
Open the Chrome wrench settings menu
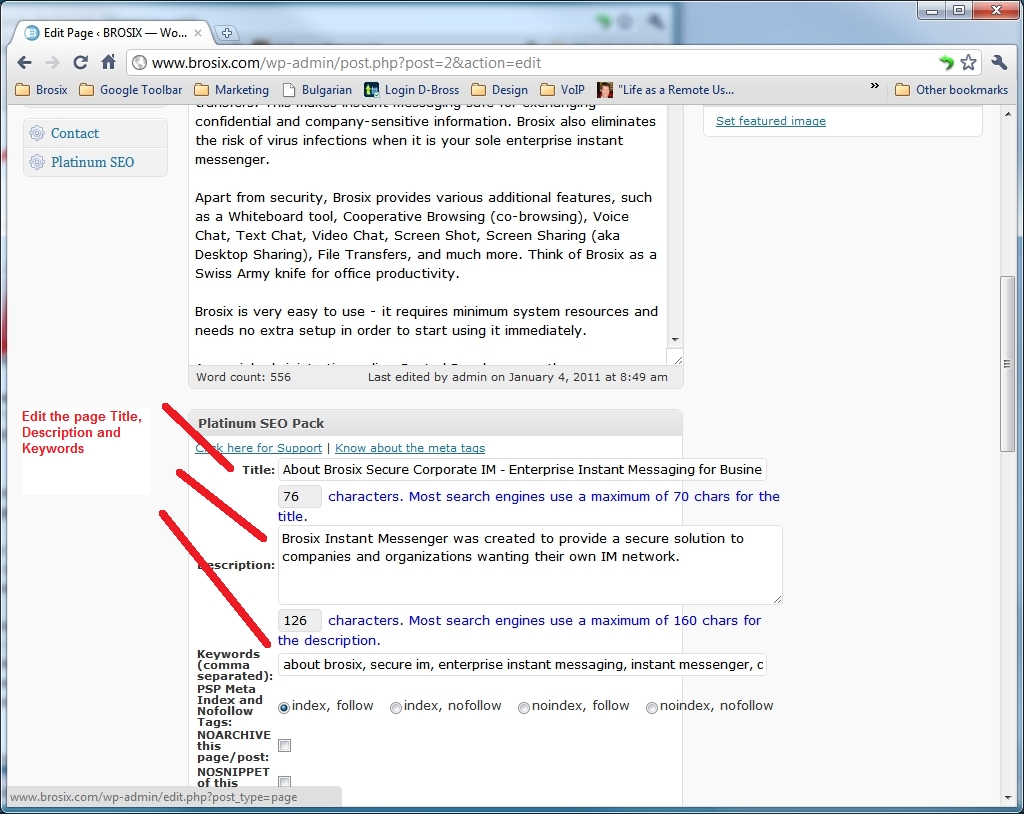[999, 63]
